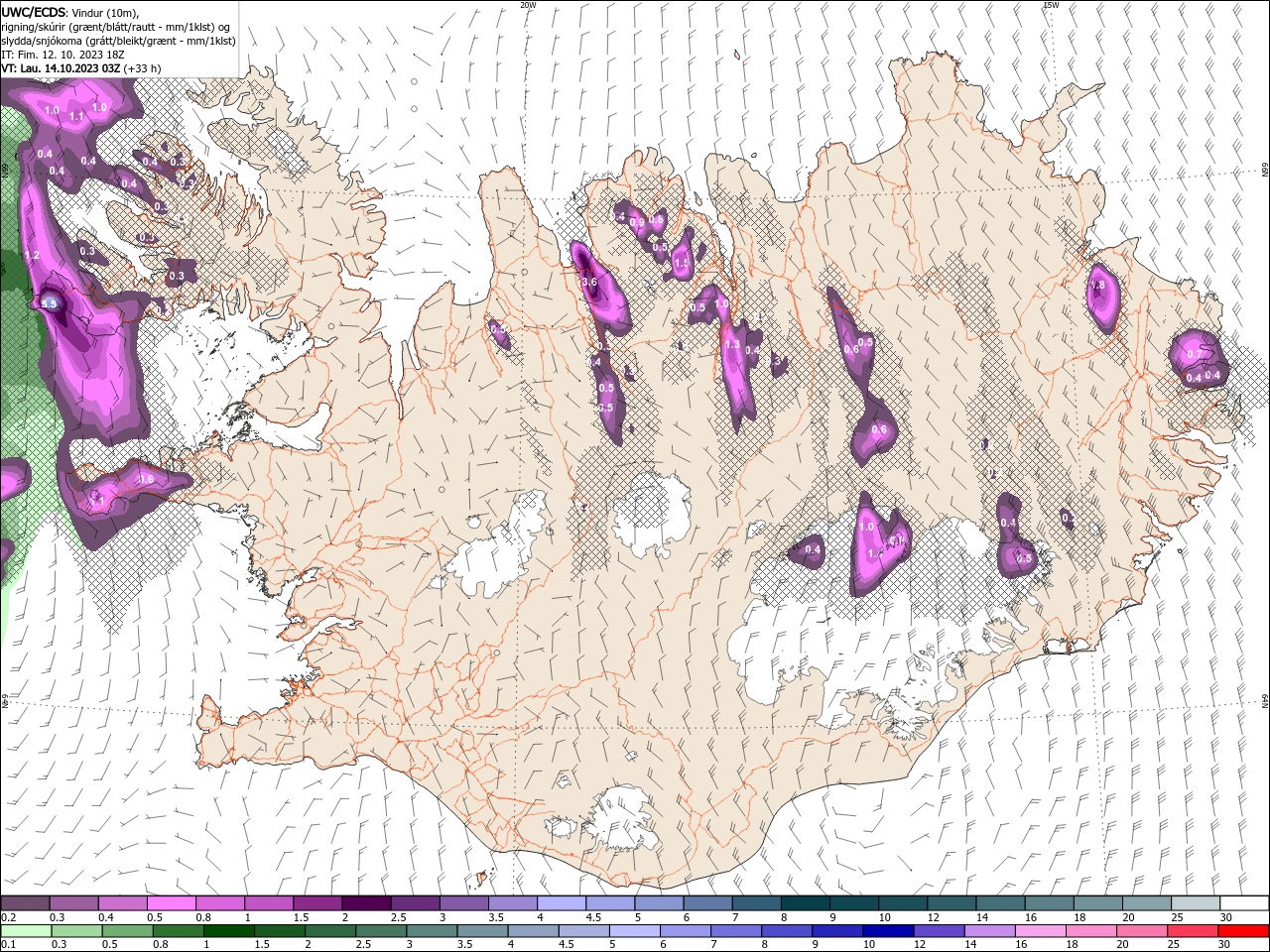The image size is (1270, 952).
Task: Click the 'rigning/skúrir' legend description line
Action: coord(116,26)
